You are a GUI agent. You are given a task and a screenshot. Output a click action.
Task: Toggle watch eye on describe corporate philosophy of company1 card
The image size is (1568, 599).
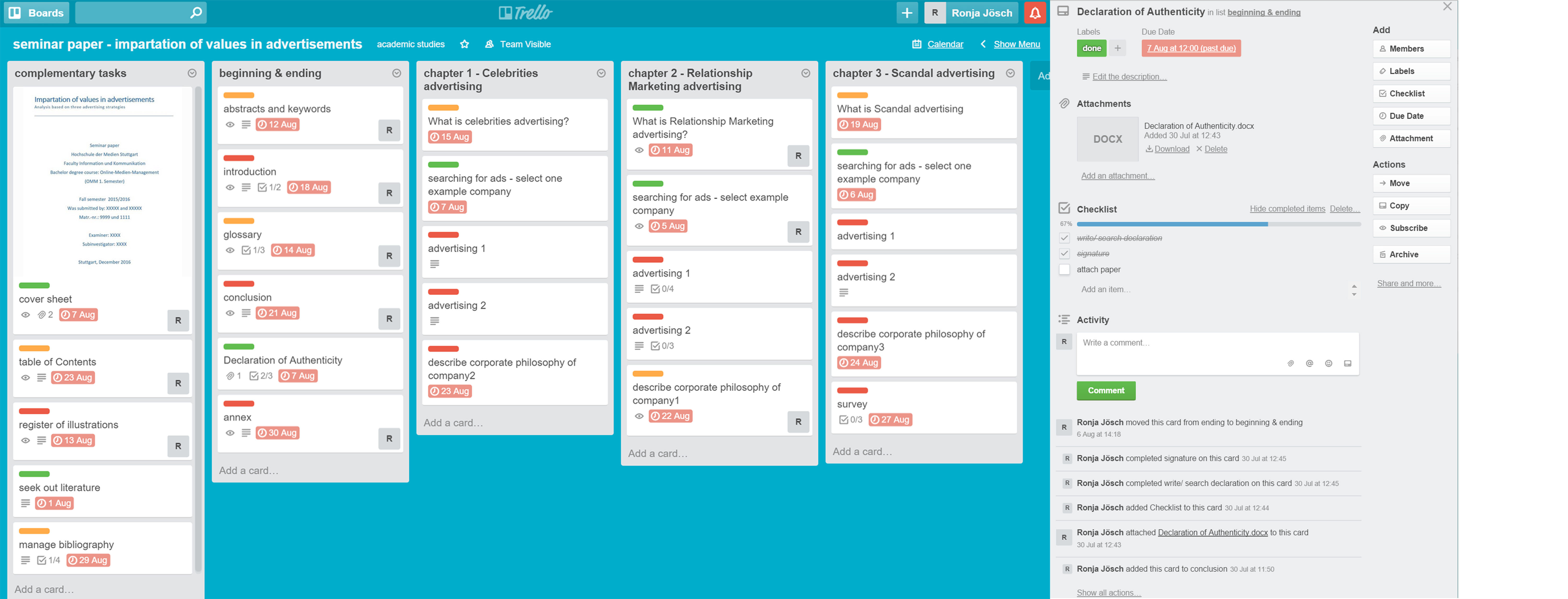click(639, 416)
